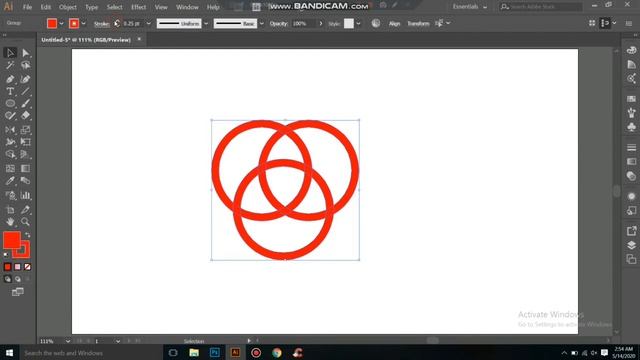Viewport: 640px width, 360px height.
Task: Set paint mode to Color
Action: pos(7,267)
